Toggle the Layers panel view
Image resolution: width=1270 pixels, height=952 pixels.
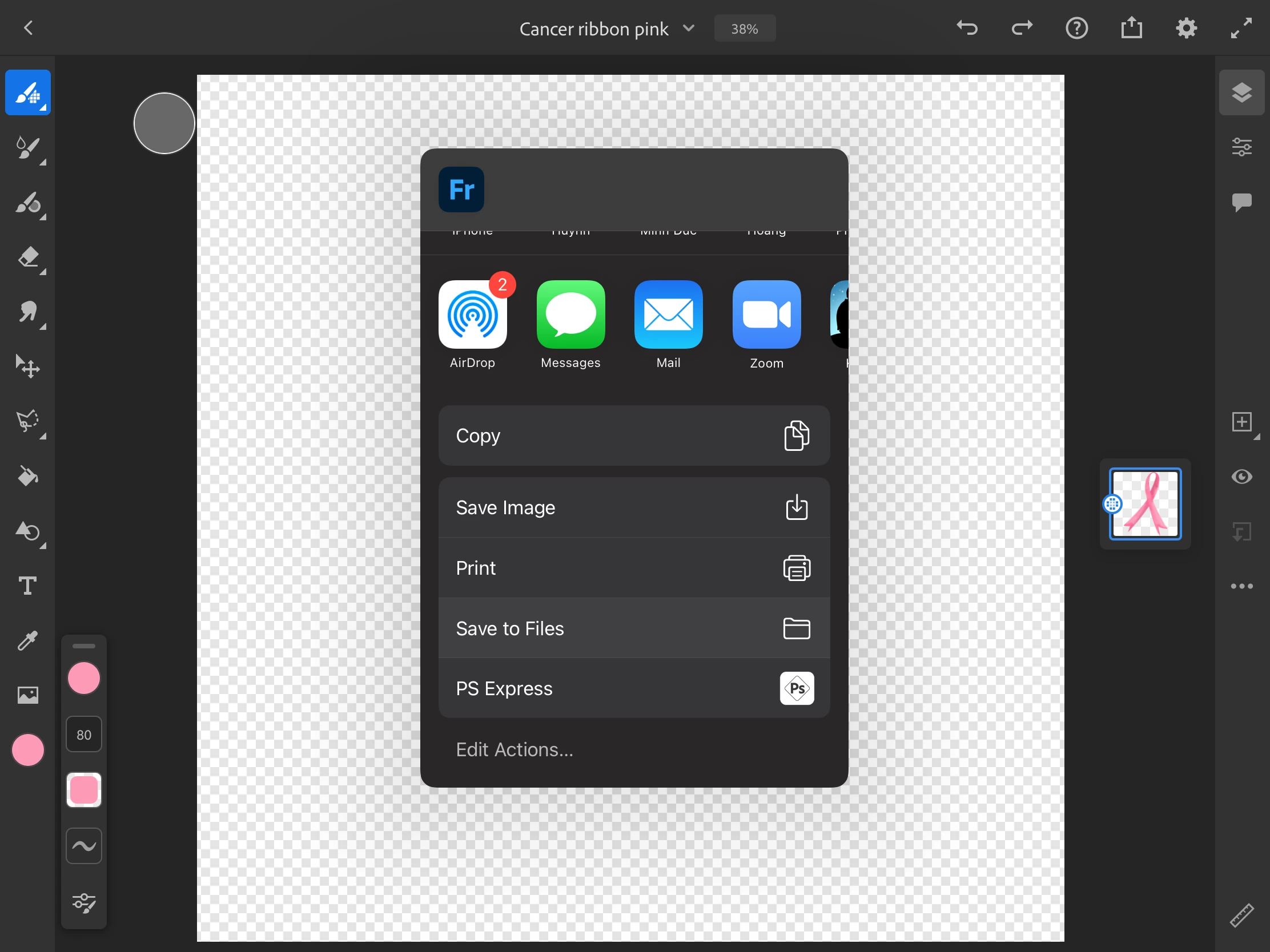(x=1241, y=92)
